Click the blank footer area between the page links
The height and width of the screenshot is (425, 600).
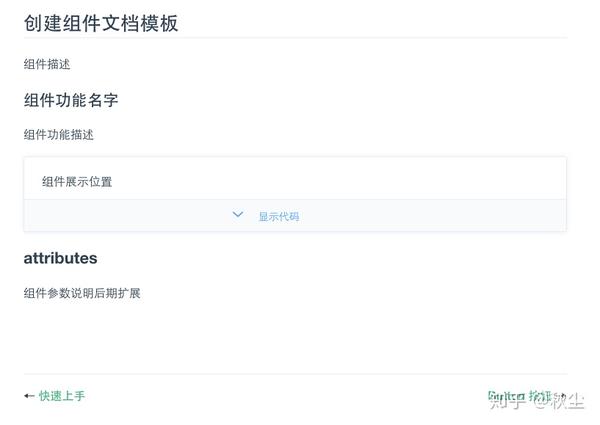[x=285, y=396]
